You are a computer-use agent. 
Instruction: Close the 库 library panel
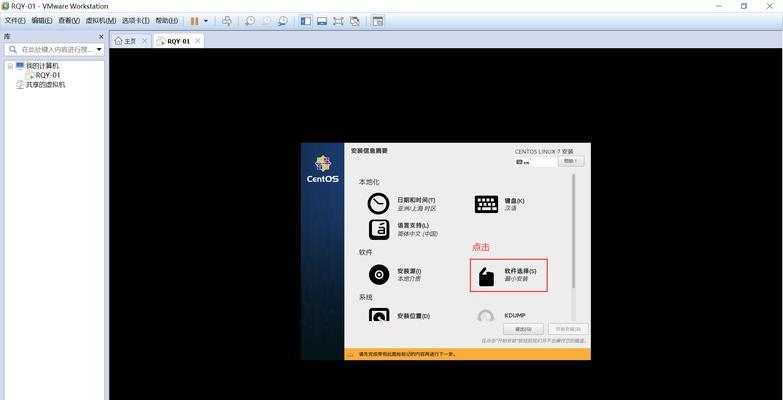point(101,36)
